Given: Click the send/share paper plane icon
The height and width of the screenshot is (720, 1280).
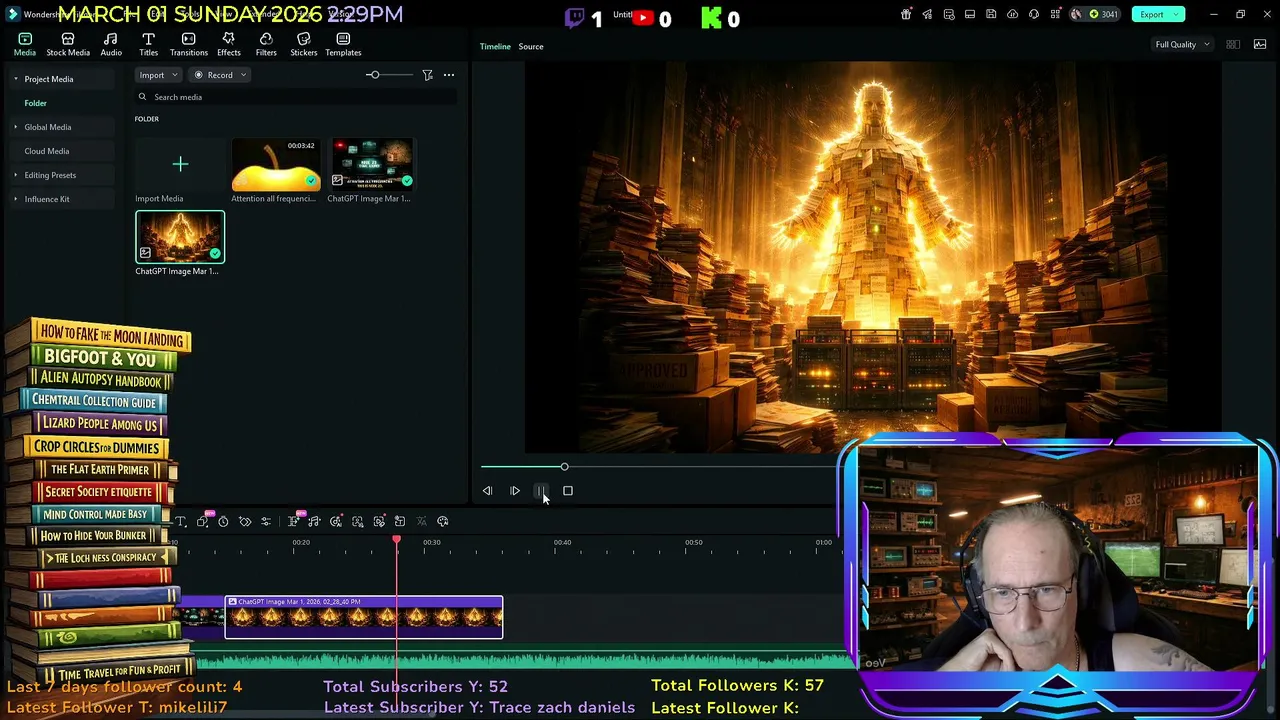Looking at the screenshot, I should pos(927,14).
